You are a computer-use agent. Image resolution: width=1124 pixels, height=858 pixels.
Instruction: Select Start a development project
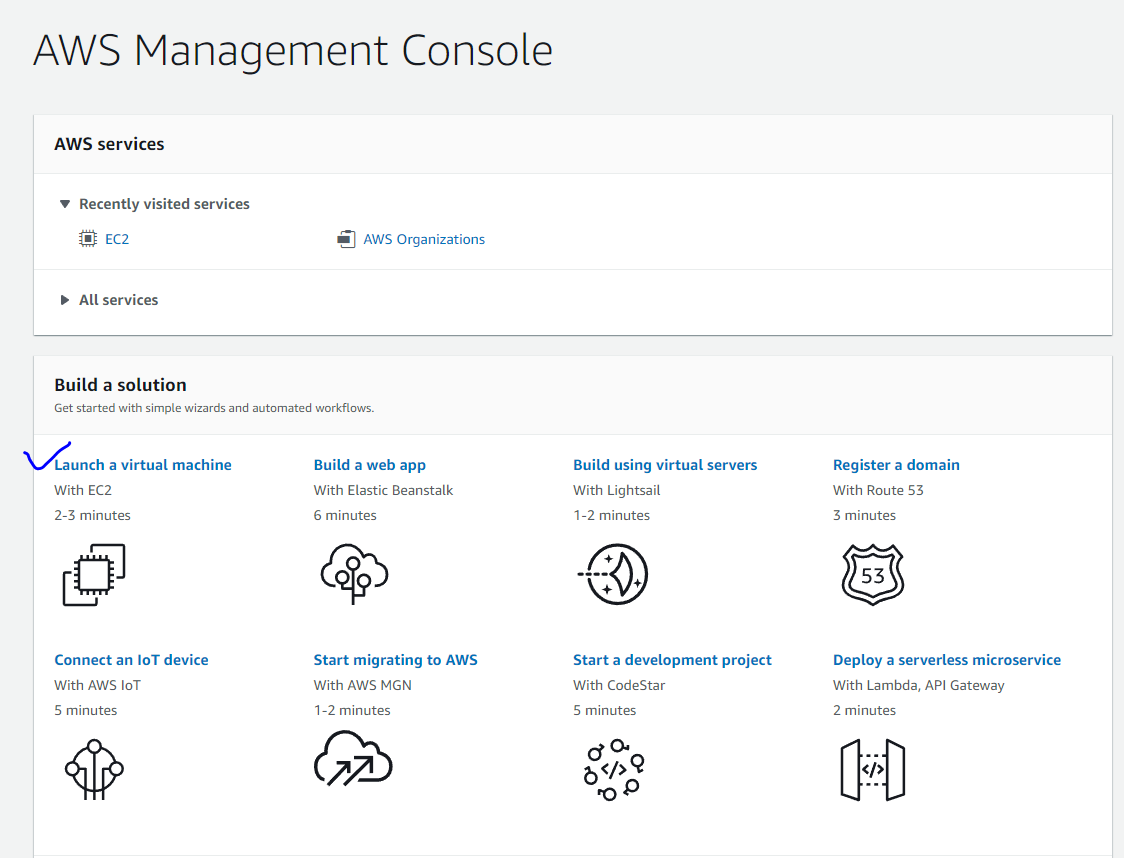(x=672, y=659)
